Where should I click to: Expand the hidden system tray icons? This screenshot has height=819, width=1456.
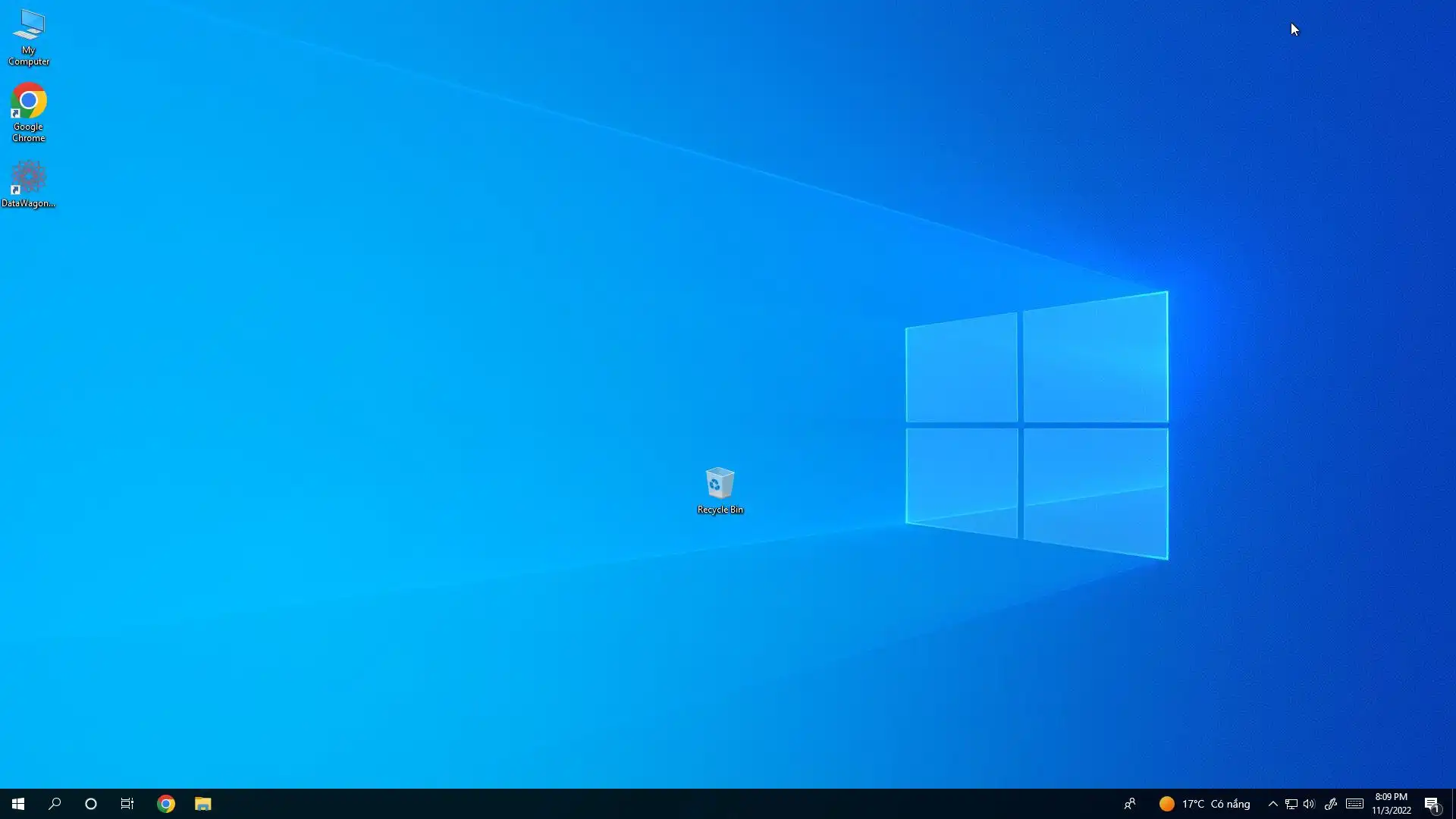(1272, 804)
